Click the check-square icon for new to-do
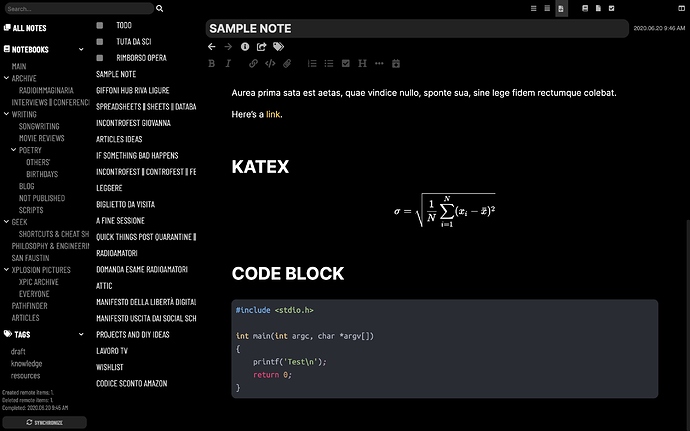The width and height of the screenshot is (690, 431). [611, 8]
